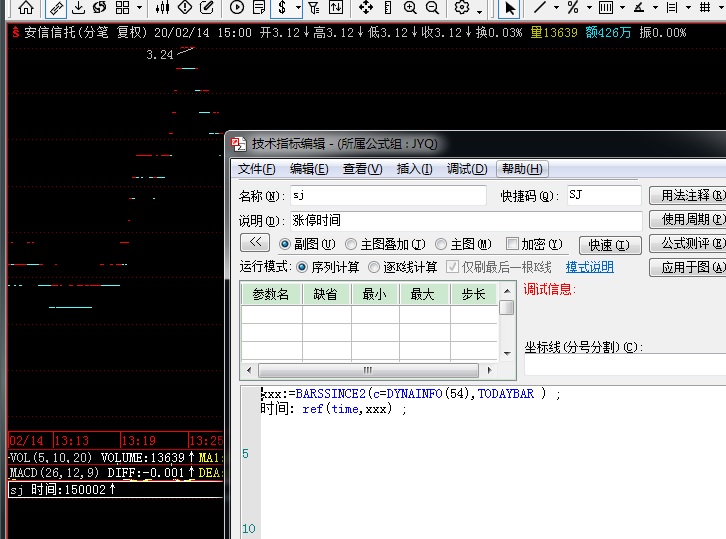Open the 帮助(H) menu
The image size is (726, 539).
coord(522,169)
